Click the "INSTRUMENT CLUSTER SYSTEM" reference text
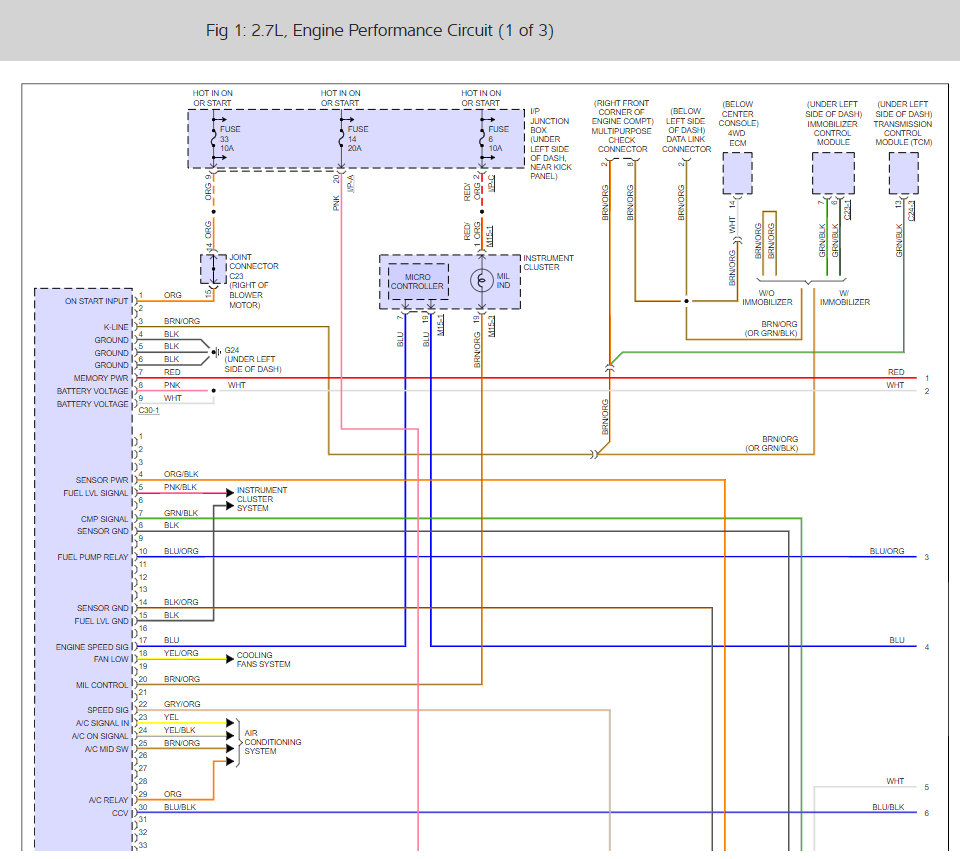The width and height of the screenshot is (960, 859). [261, 499]
